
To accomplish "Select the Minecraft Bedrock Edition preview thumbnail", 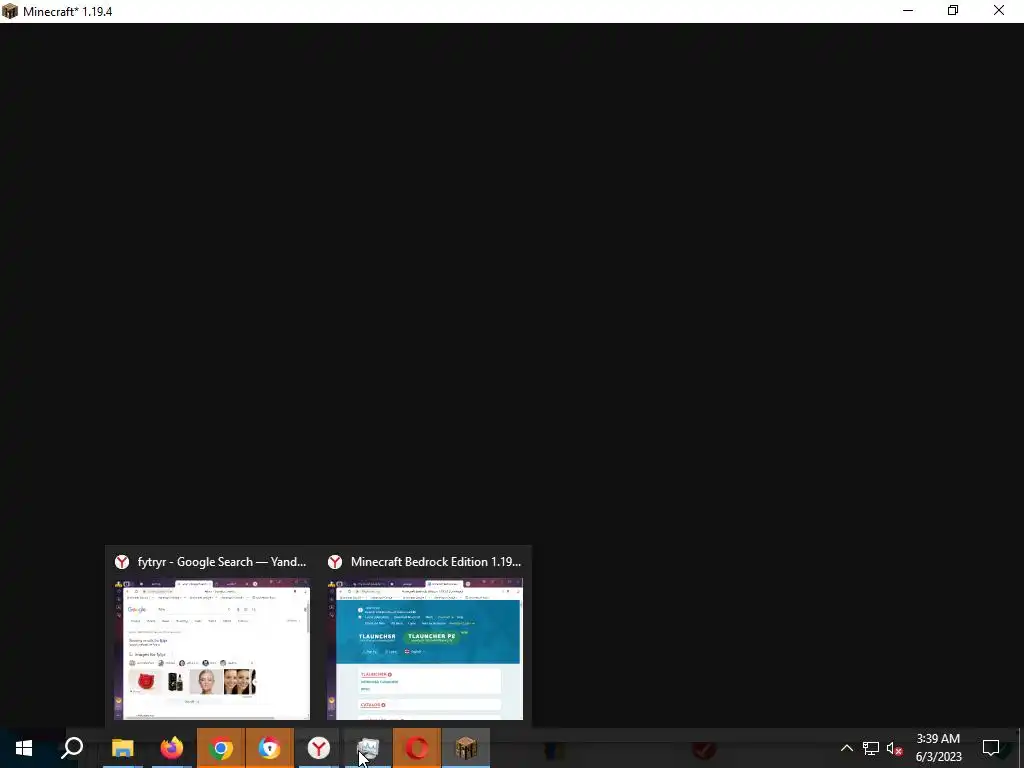I will pyautogui.click(x=425, y=648).
